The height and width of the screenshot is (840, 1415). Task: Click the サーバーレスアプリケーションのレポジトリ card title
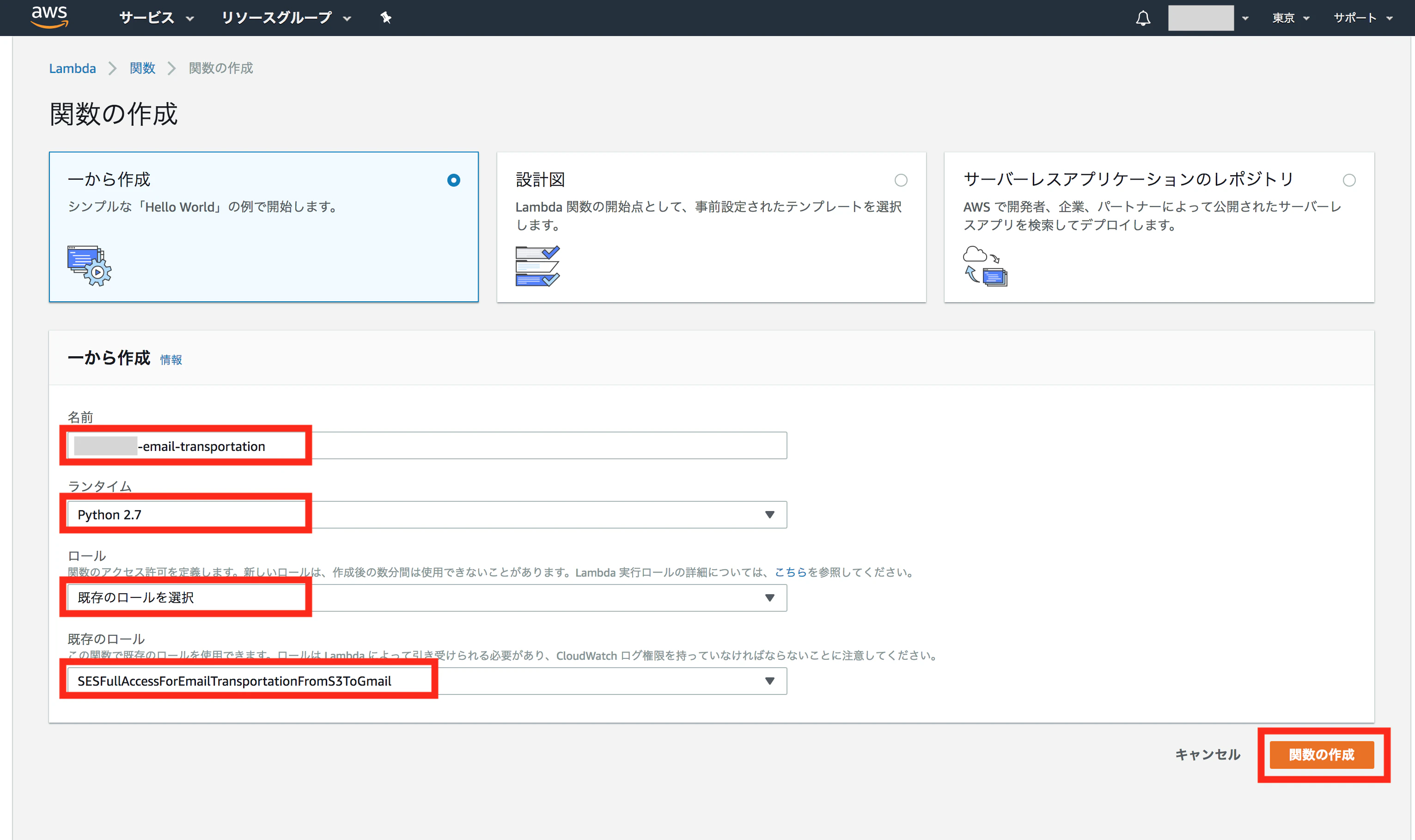1128,179
